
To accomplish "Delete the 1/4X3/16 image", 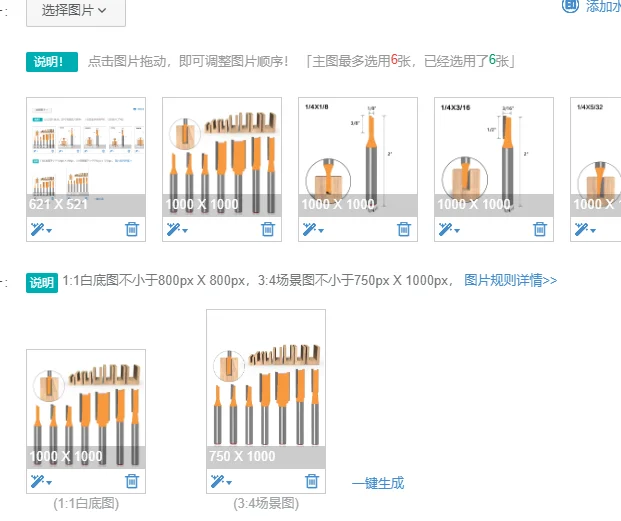I will click(x=540, y=229).
